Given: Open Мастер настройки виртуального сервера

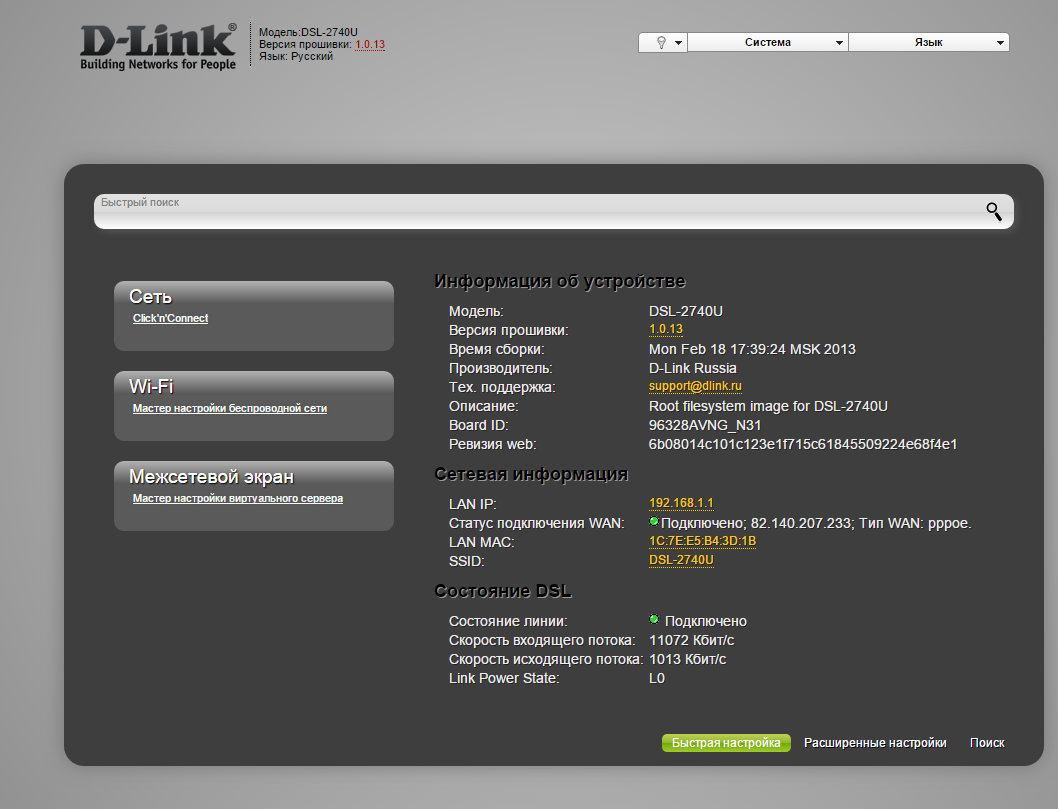Looking at the screenshot, I should tap(238, 499).
